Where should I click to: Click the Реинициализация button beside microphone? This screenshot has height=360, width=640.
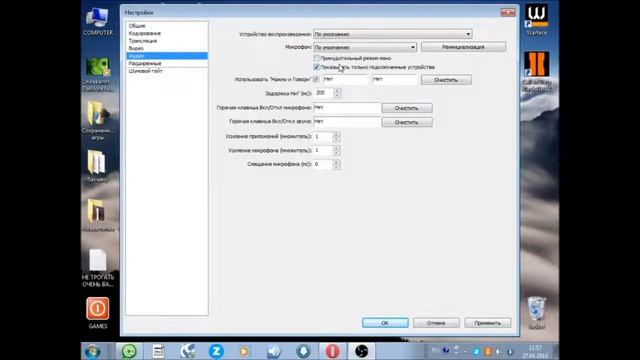click(463, 47)
